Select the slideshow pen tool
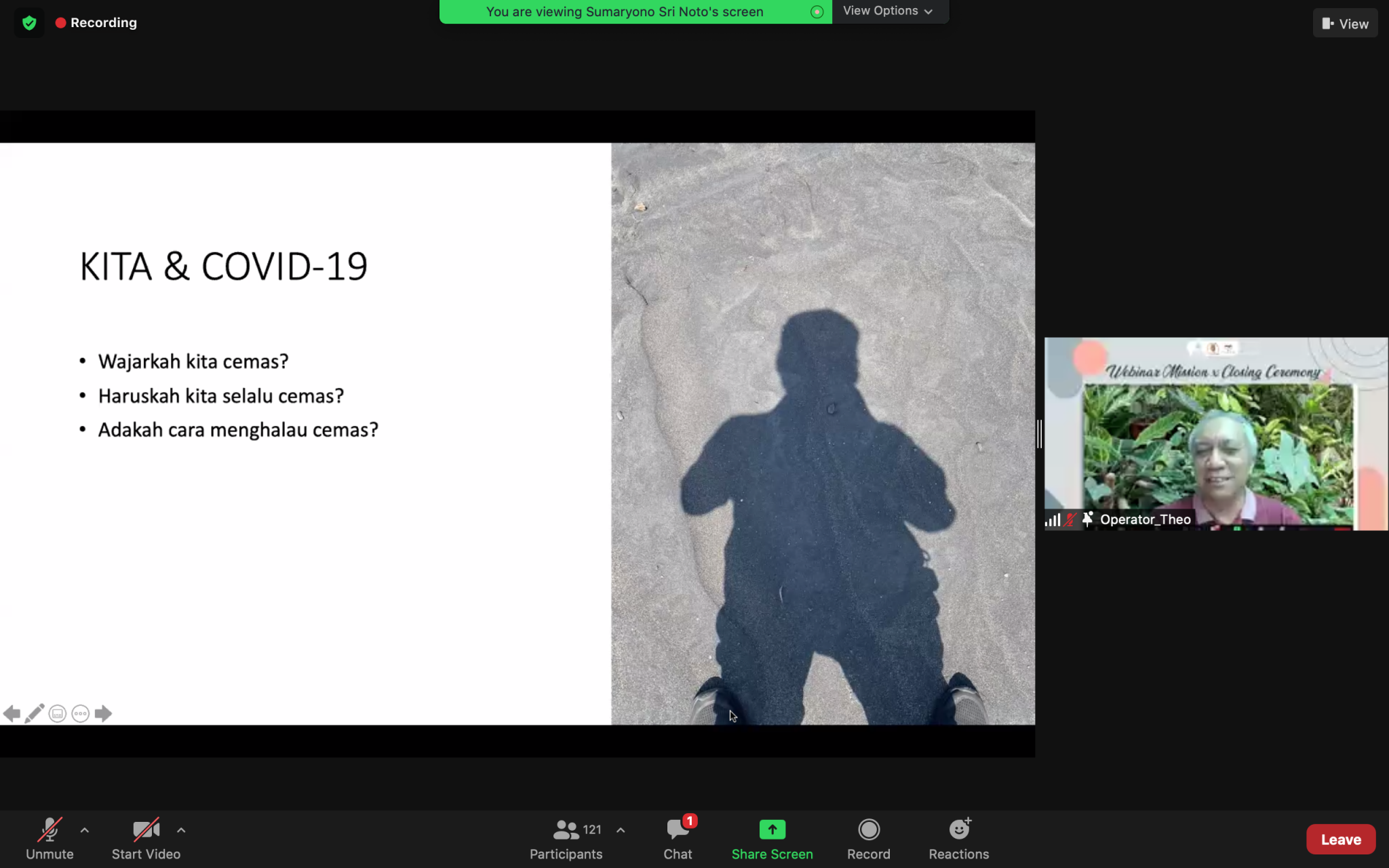Viewport: 1389px width, 868px height. (x=35, y=713)
